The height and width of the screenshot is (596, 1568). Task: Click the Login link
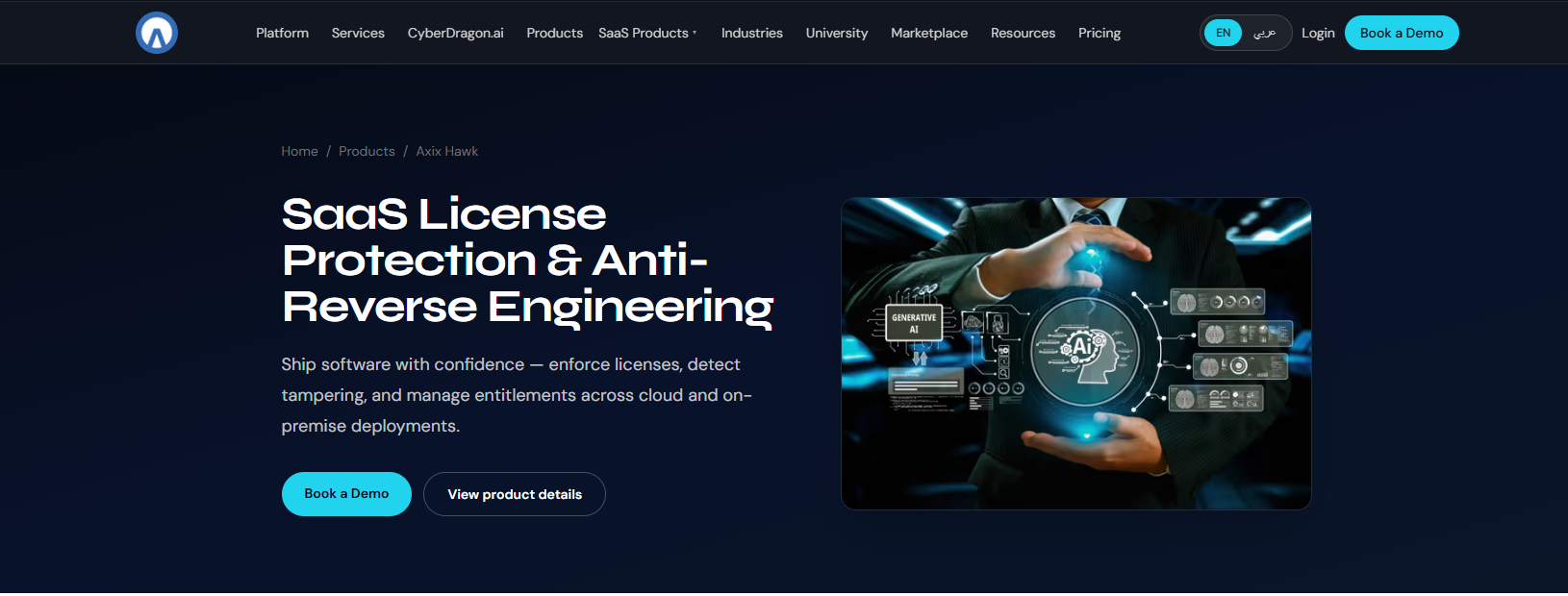point(1318,33)
